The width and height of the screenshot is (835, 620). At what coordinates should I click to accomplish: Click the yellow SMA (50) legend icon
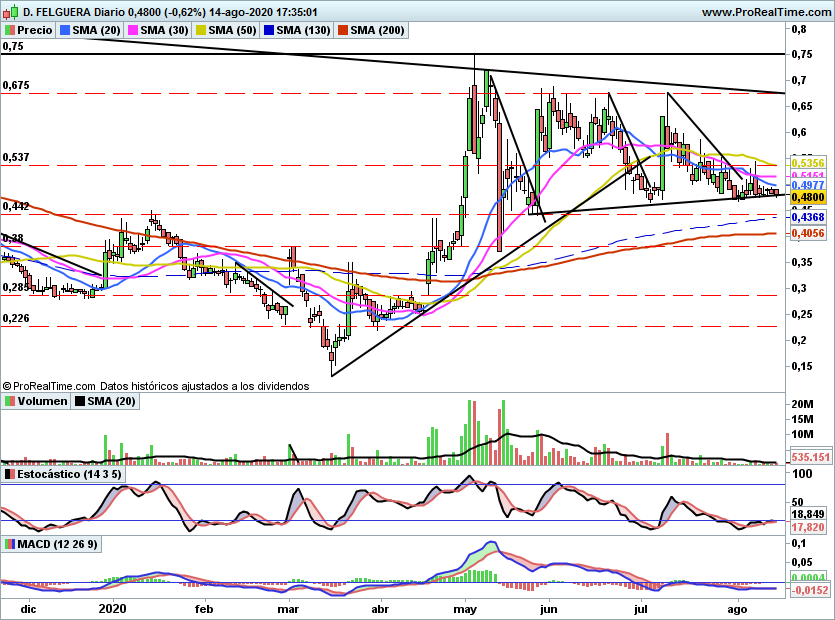[x=201, y=30]
